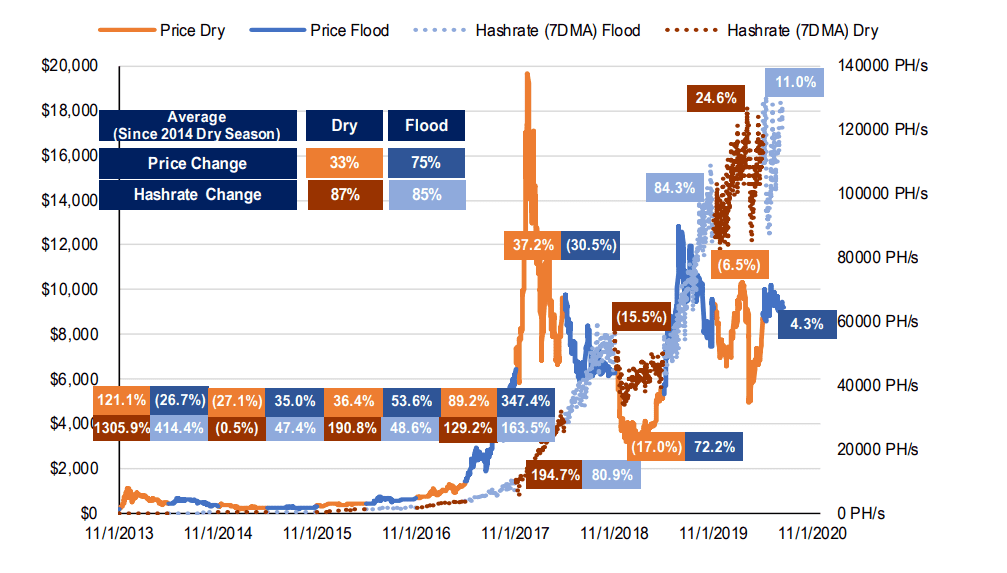Viewport: 1007px width, 573px height.
Task: Click the Price Dry legend entry
Action: (x=162, y=30)
